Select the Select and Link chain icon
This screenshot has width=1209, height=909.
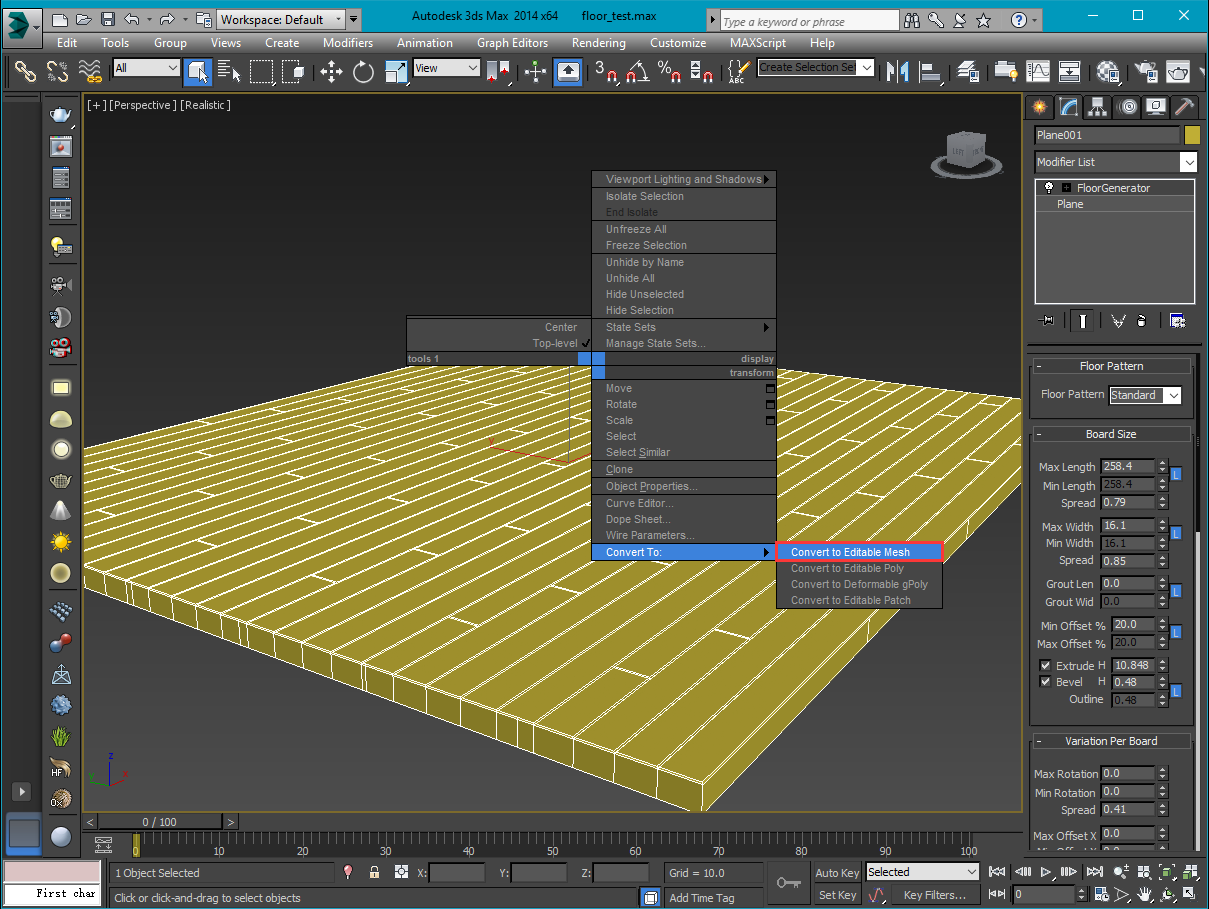[x=25, y=71]
